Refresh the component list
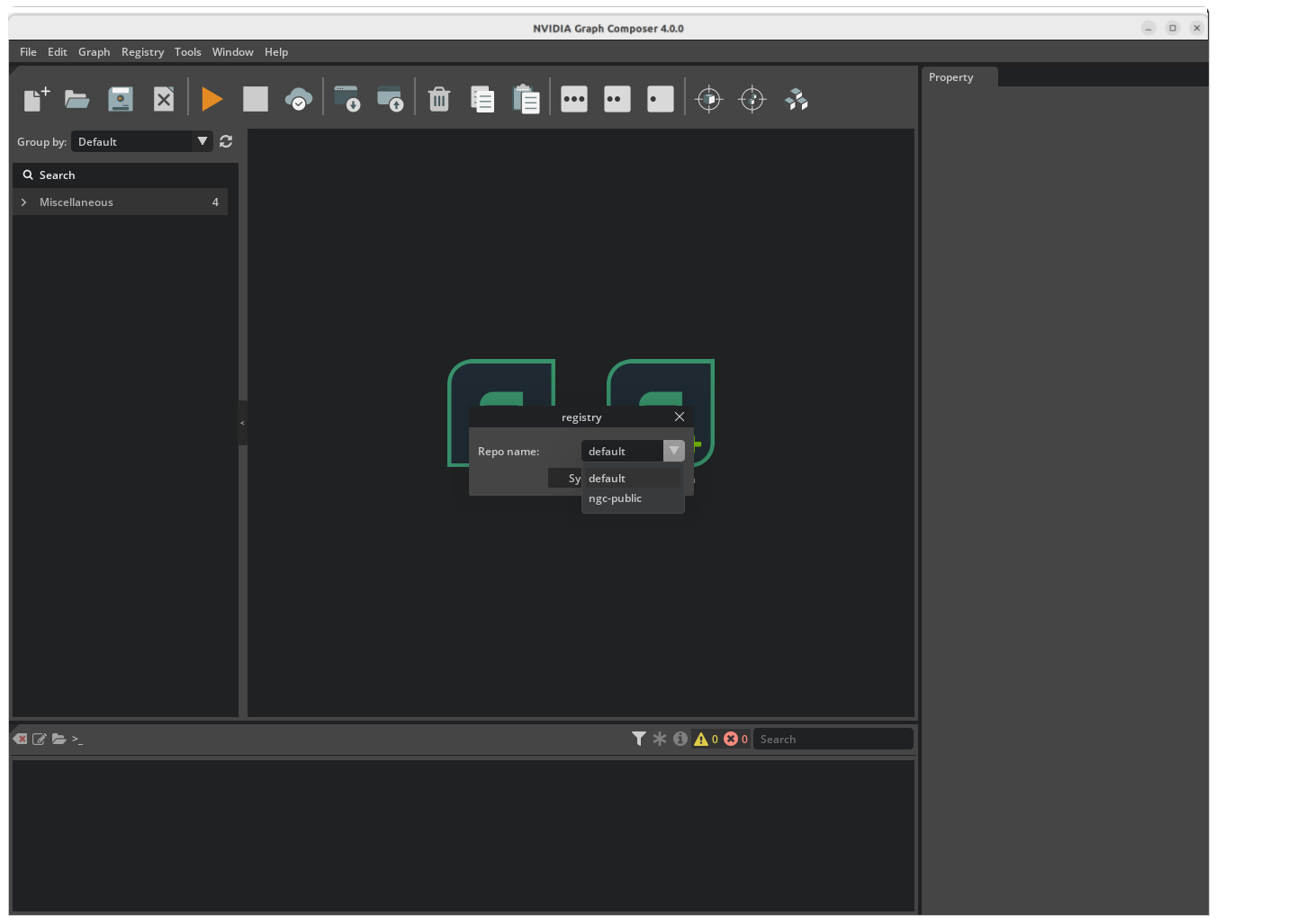Image resolution: width=1297 pixels, height=924 pixels. click(x=225, y=141)
